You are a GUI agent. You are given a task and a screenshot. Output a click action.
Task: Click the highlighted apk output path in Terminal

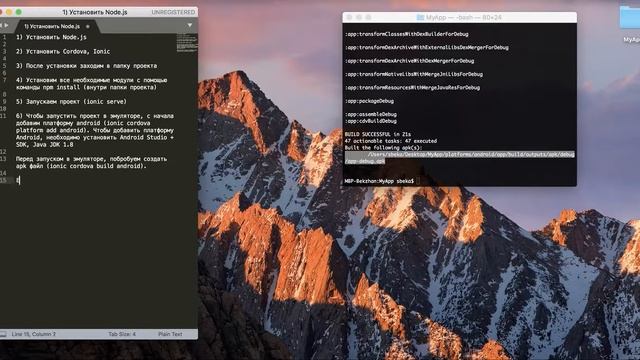click(460, 158)
